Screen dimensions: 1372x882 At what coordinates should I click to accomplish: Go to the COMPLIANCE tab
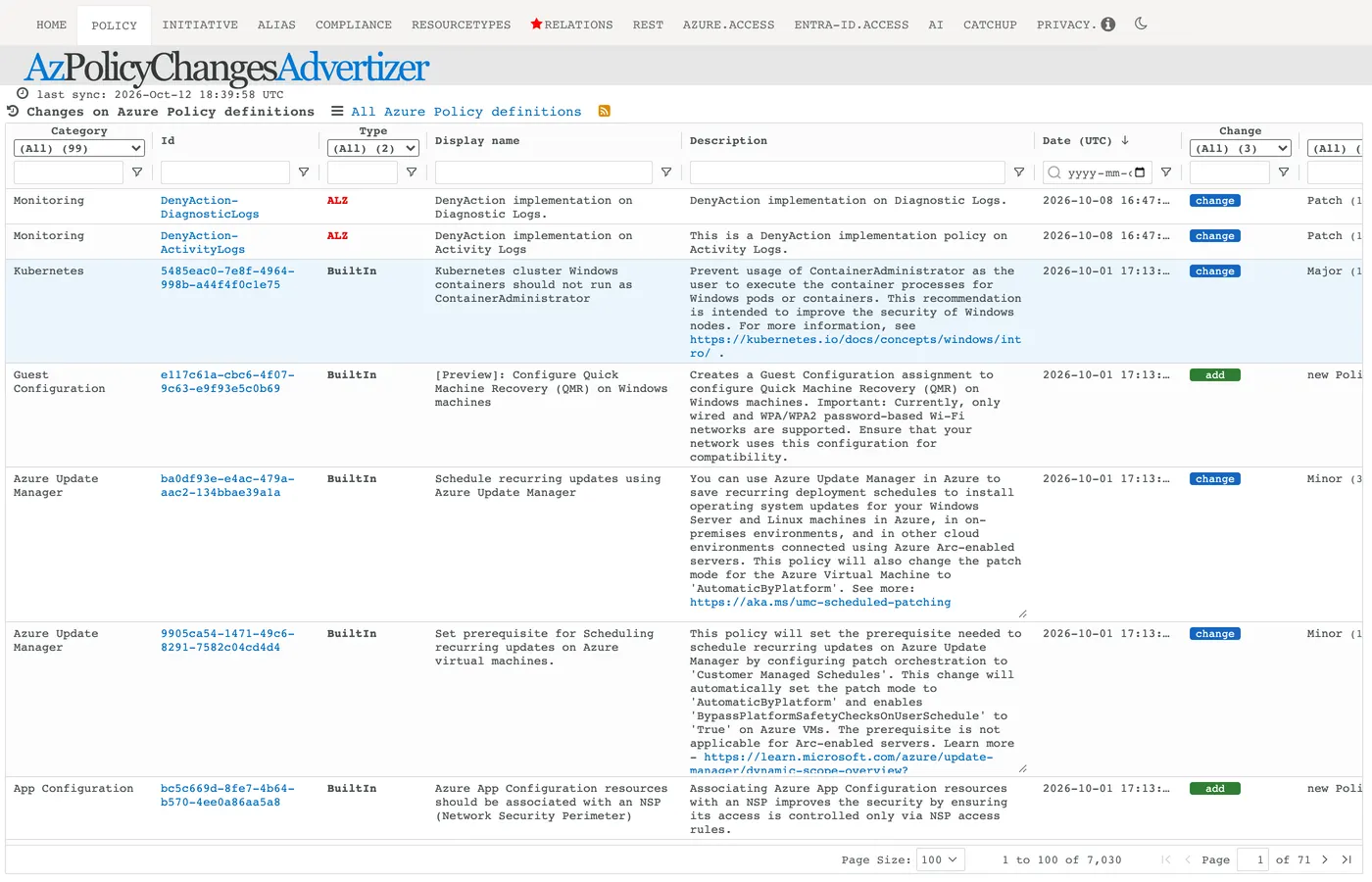click(354, 24)
